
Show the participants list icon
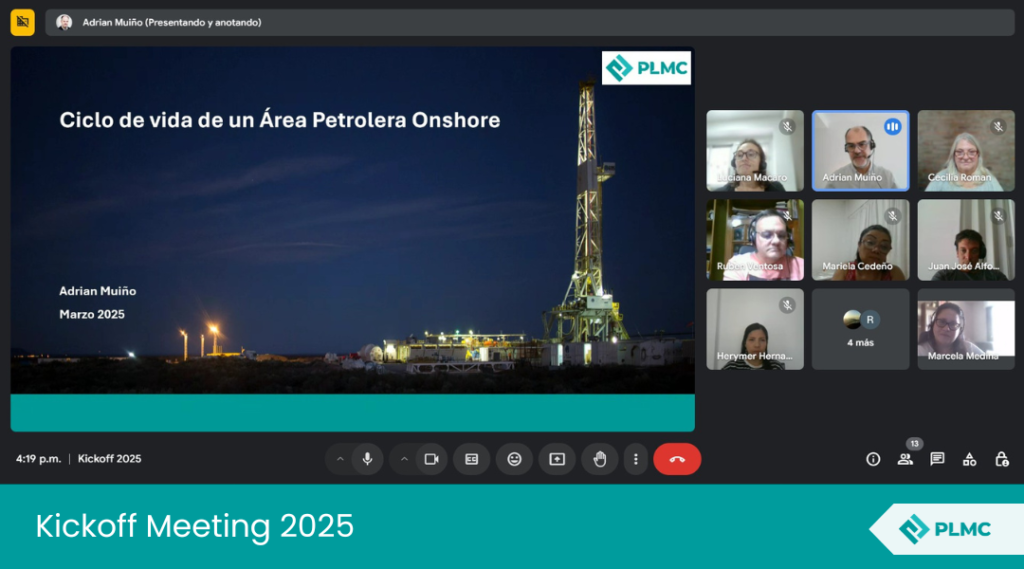click(x=905, y=459)
